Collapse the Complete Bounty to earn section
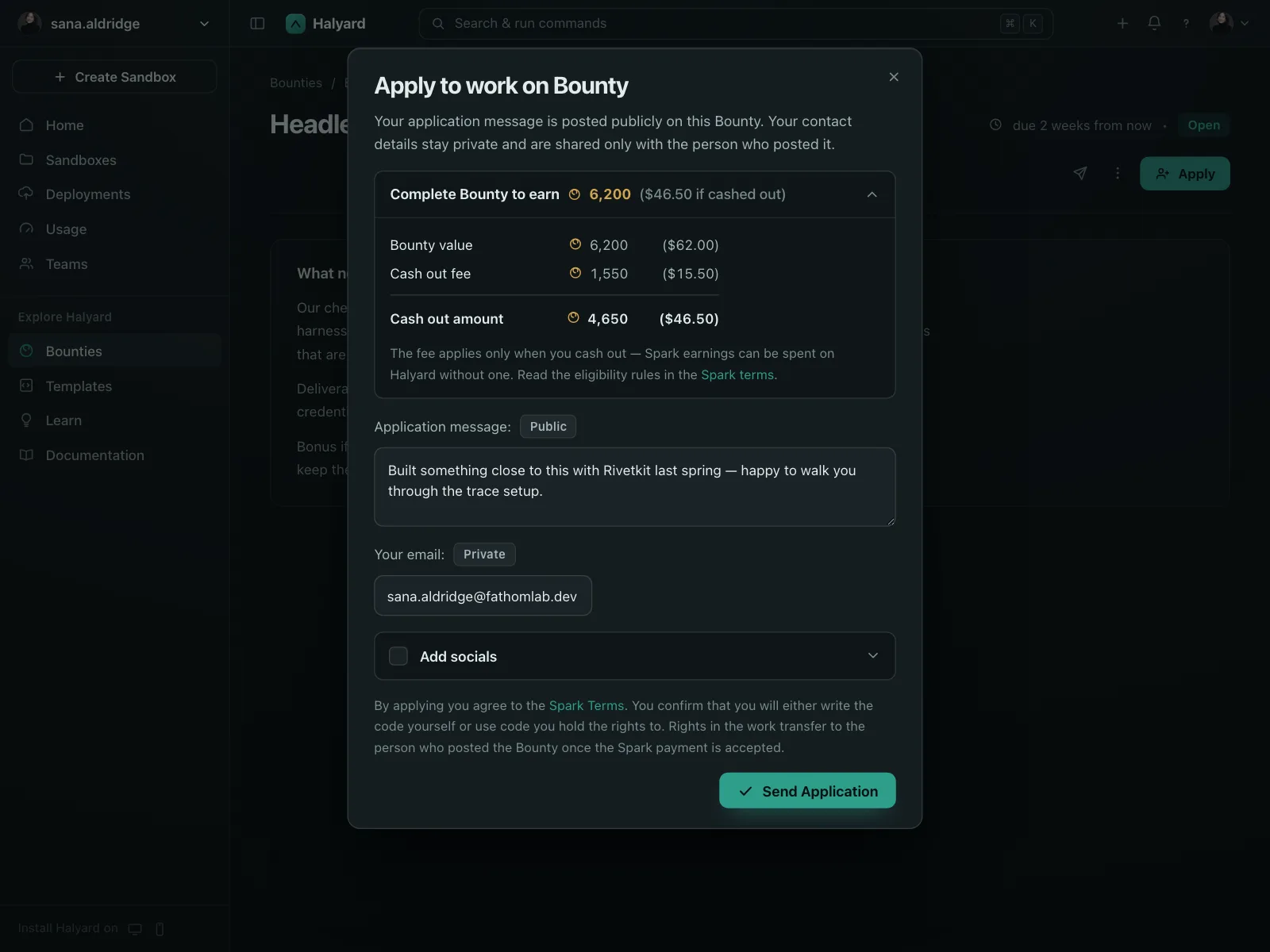 [872, 194]
